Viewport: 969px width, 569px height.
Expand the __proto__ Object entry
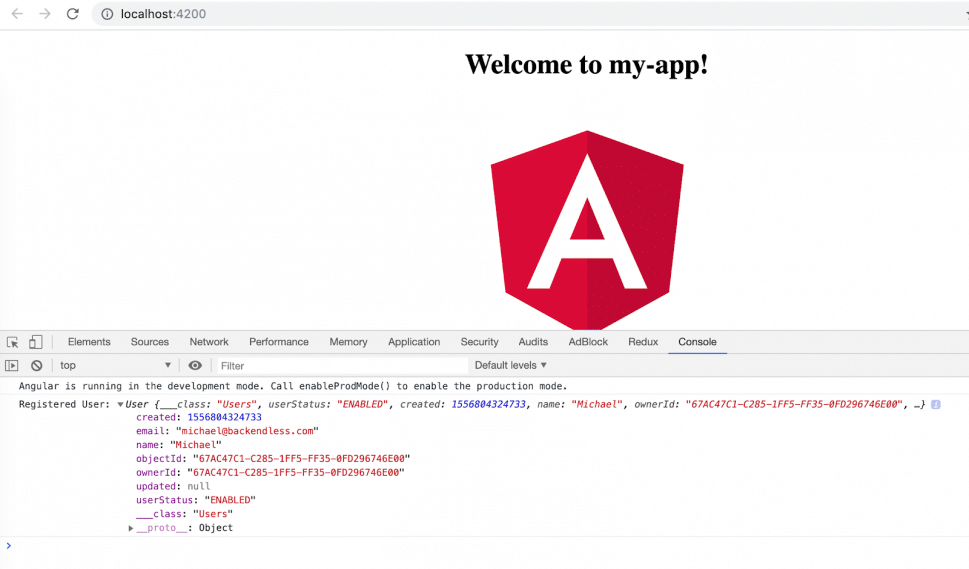(130, 528)
